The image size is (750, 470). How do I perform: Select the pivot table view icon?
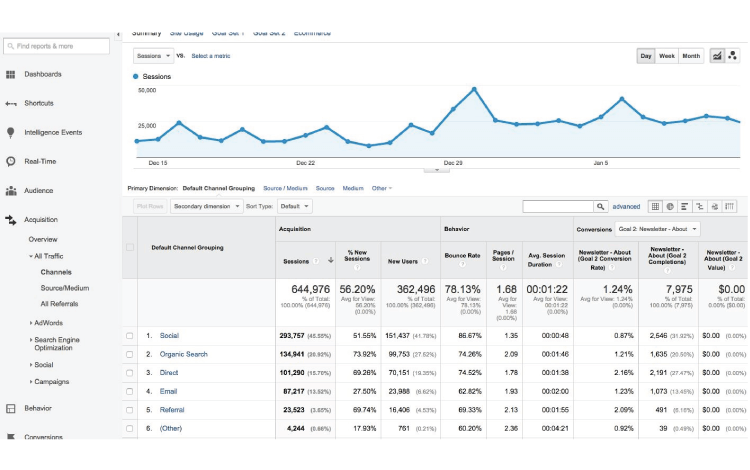[x=729, y=207]
